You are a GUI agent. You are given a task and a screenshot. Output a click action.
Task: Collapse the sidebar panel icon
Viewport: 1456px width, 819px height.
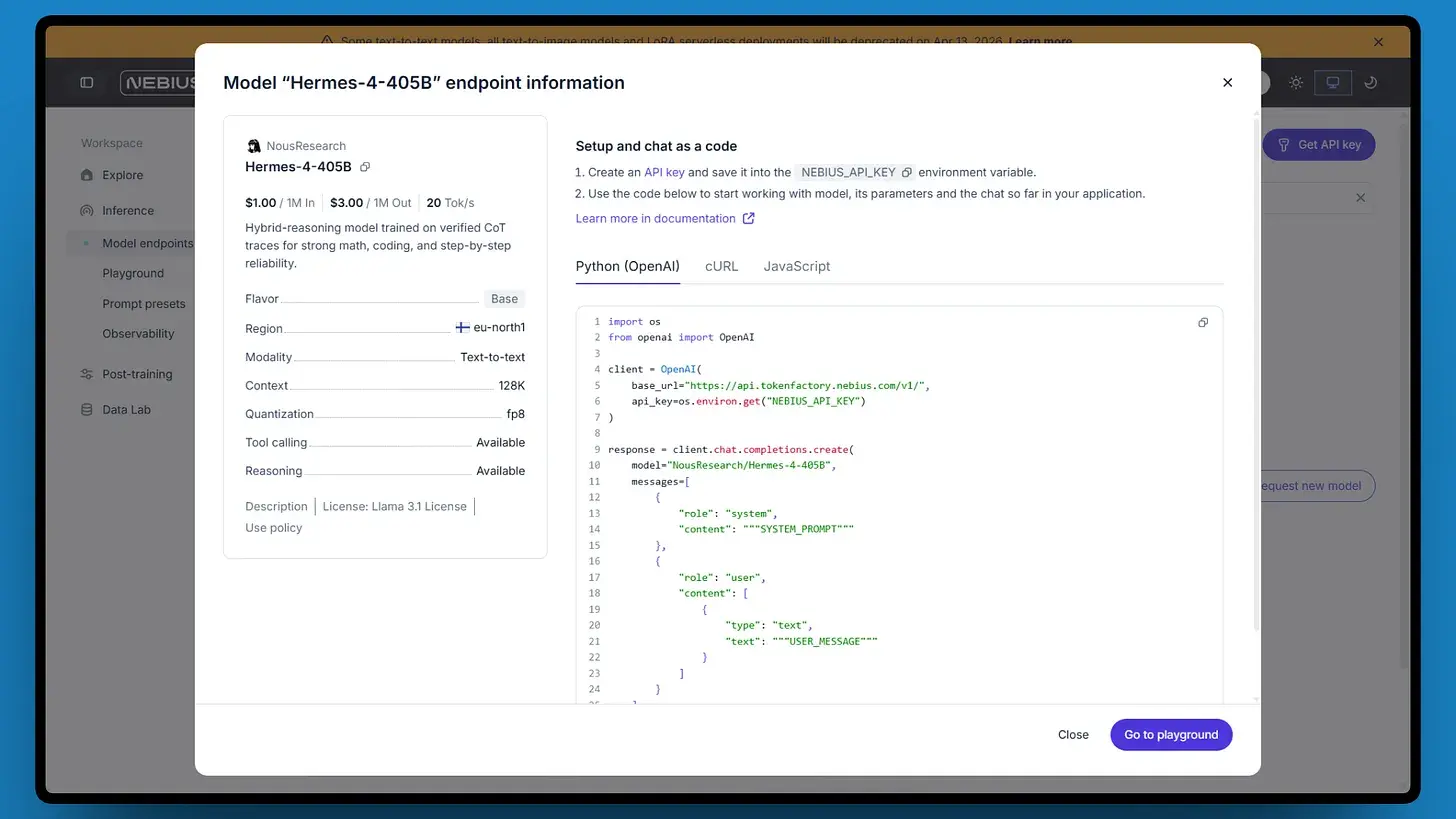[x=87, y=83]
